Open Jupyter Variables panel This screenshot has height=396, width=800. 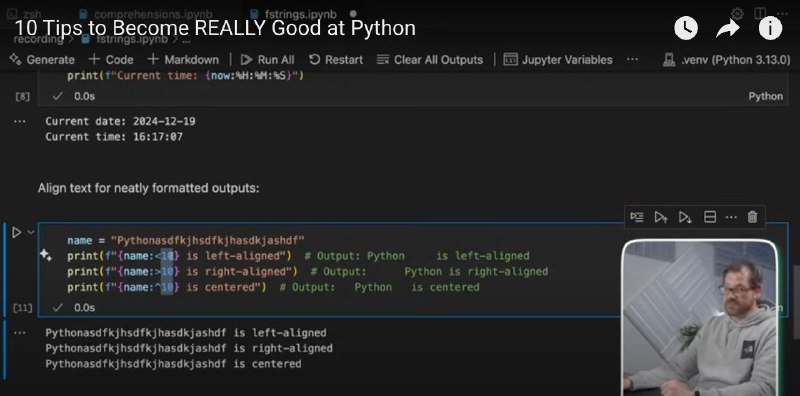coord(558,60)
